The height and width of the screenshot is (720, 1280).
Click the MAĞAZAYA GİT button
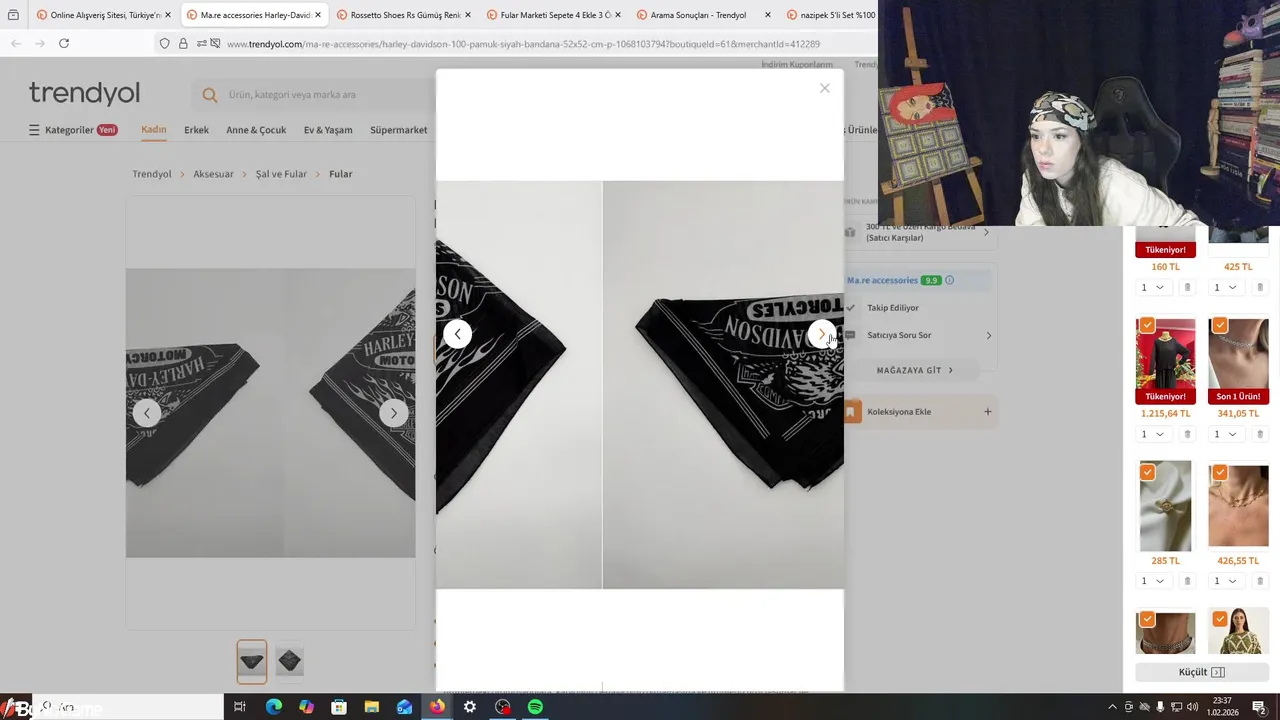click(x=915, y=370)
